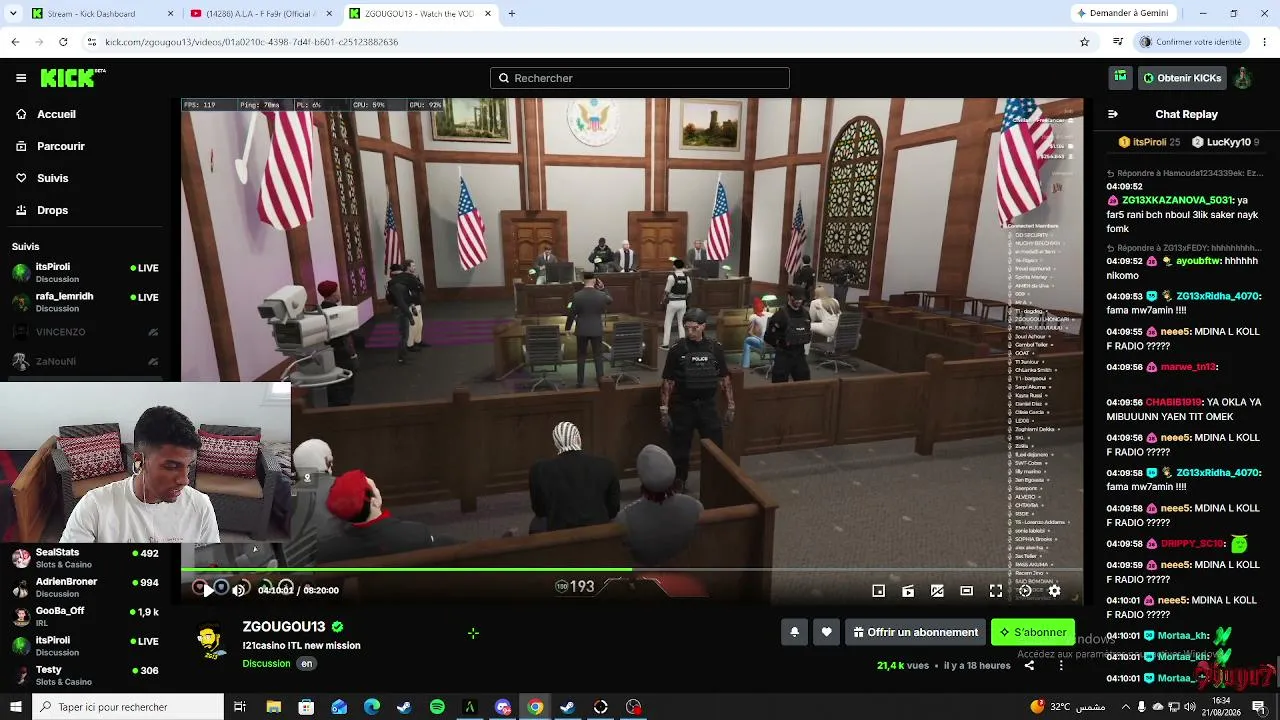Open the Discussion category link under the title

(x=266, y=664)
